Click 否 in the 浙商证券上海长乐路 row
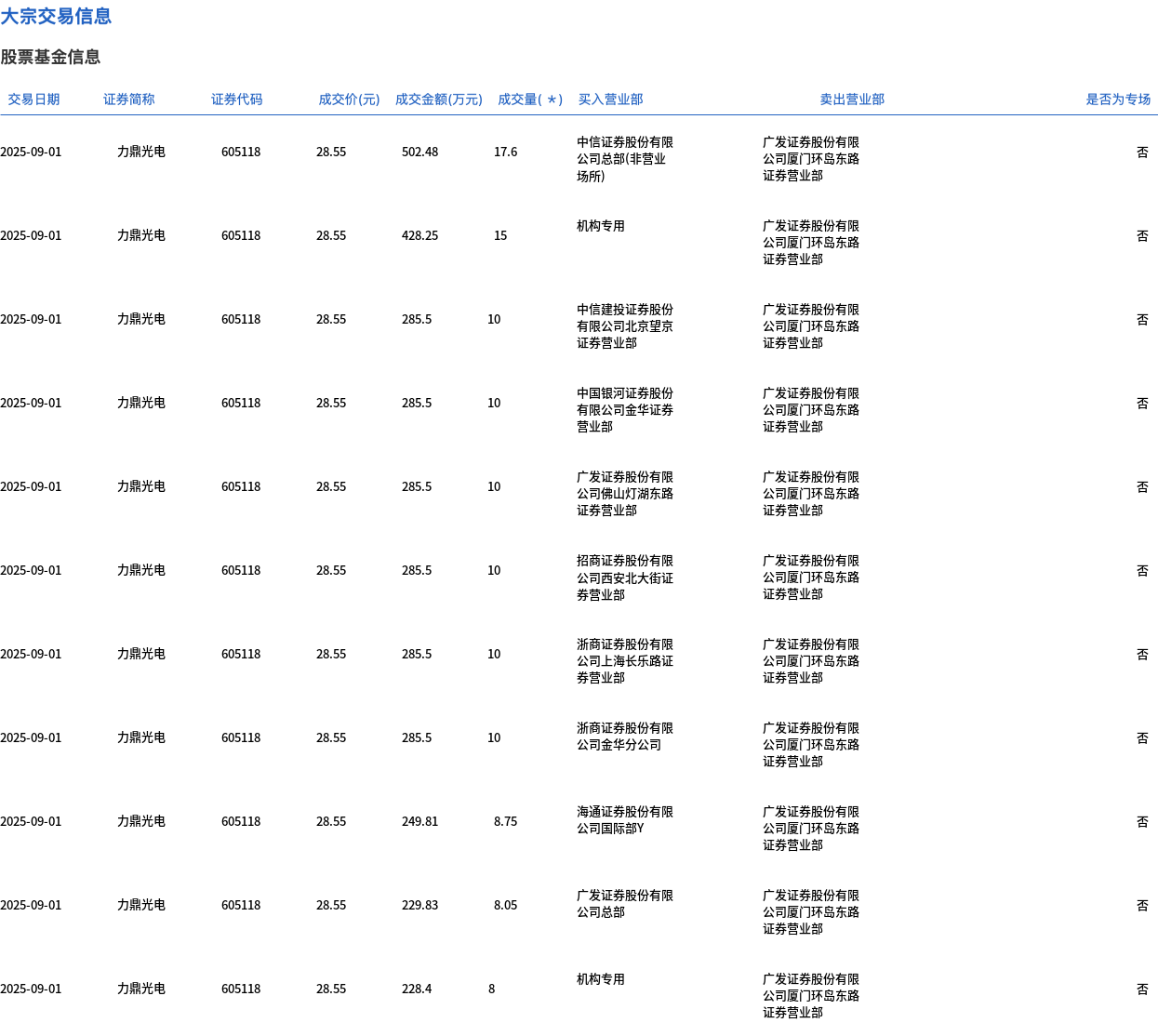 [1142, 654]
